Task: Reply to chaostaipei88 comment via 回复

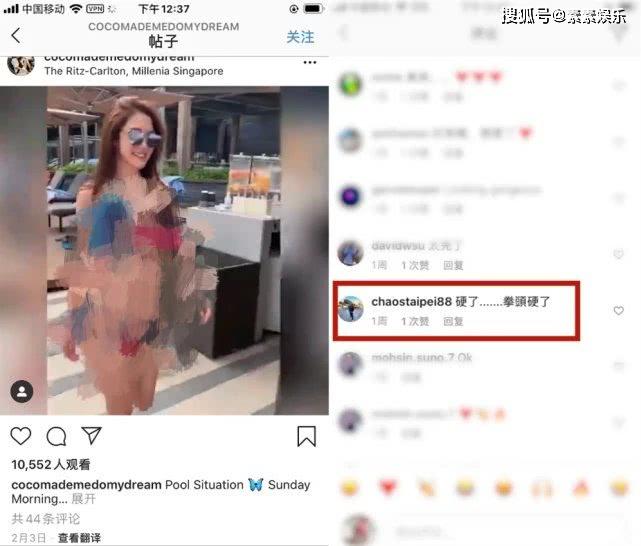Action: (453, 322)
